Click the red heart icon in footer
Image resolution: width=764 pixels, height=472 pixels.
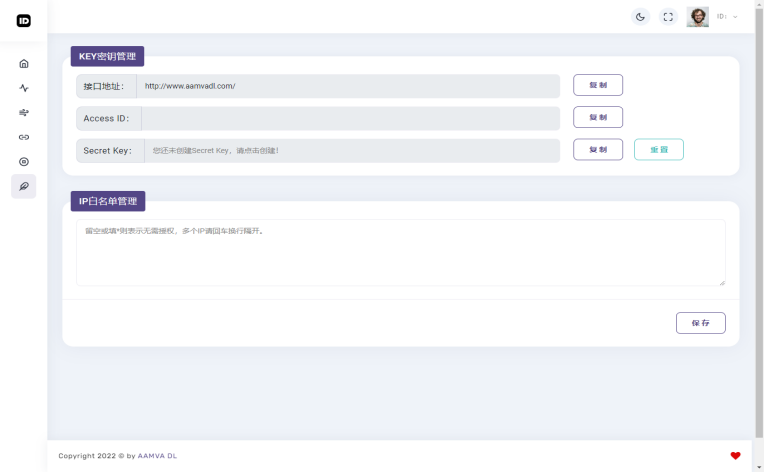coord(735,456)
